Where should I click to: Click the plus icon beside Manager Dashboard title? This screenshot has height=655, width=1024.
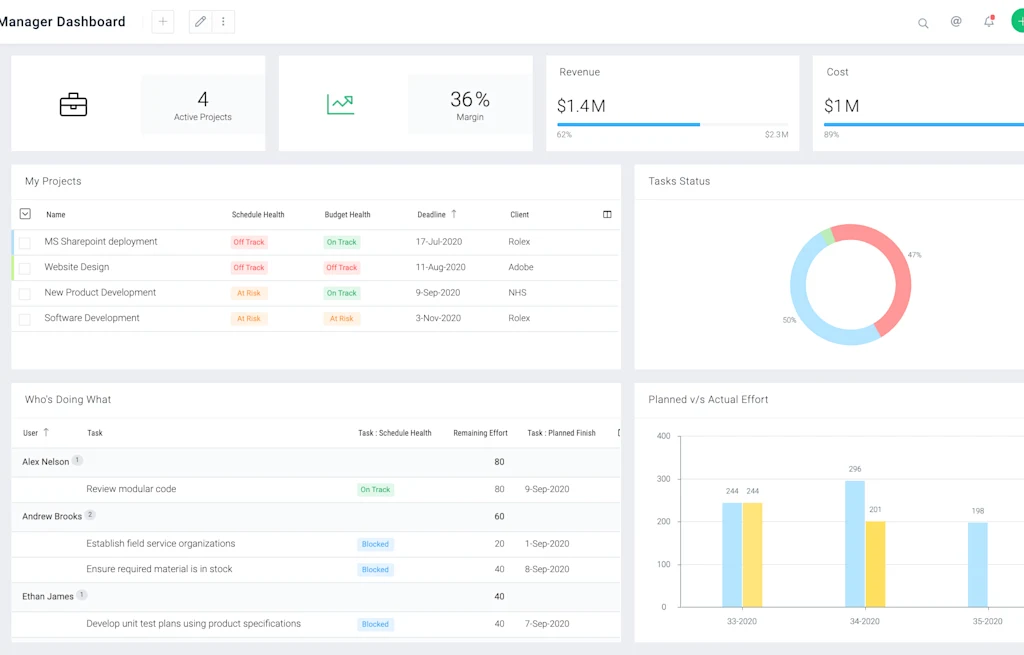click(163, 22)
